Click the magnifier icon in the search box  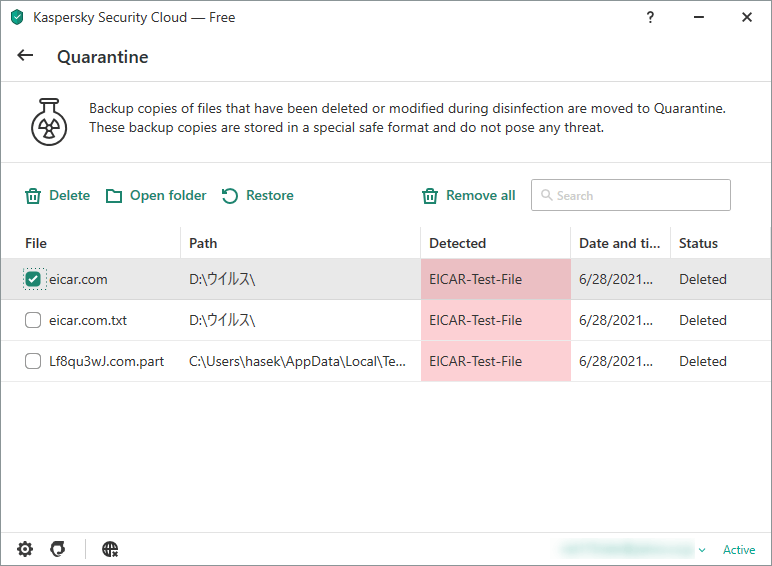coord(547,195)
